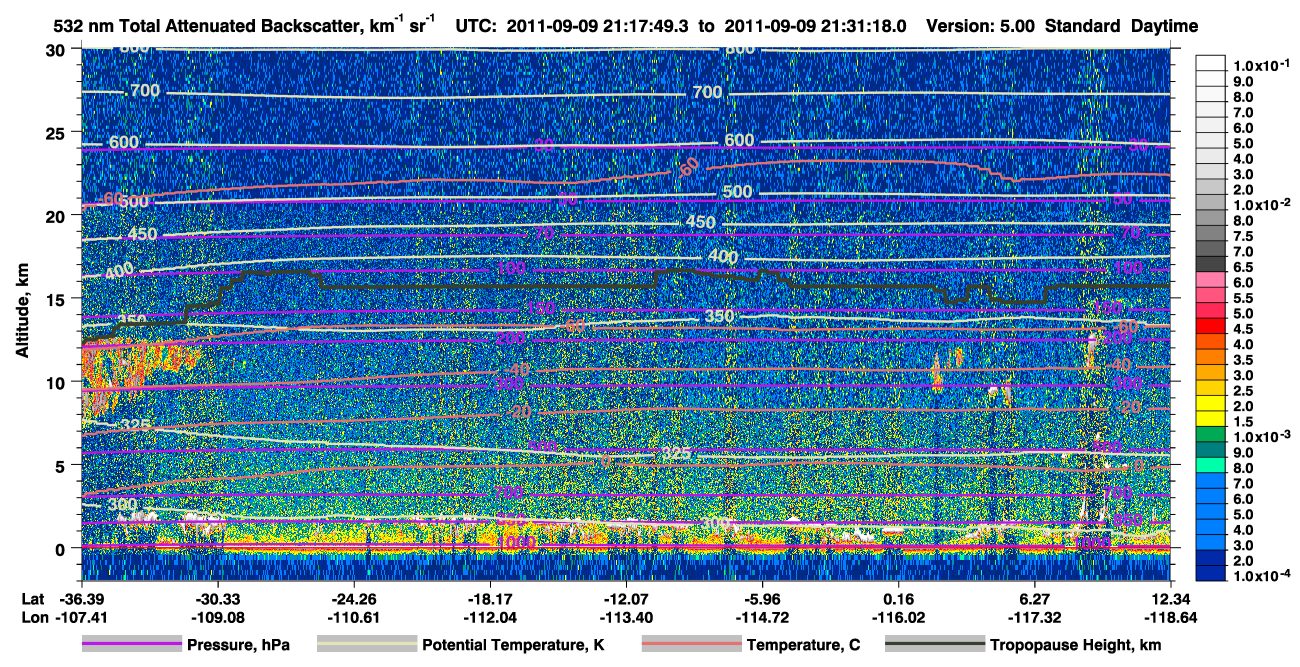
Task: Select the 'Temperature, C' legend label
Action: point(803,646)
